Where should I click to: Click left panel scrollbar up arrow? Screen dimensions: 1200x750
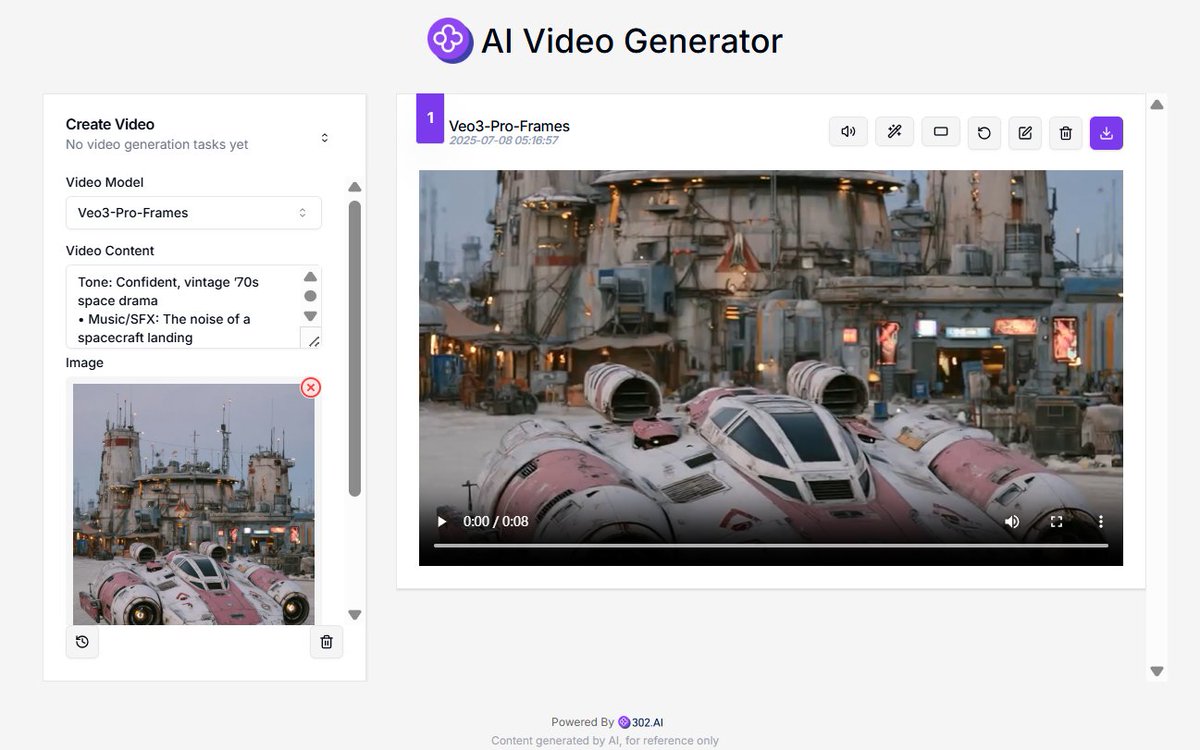click(x=354, y=187)
